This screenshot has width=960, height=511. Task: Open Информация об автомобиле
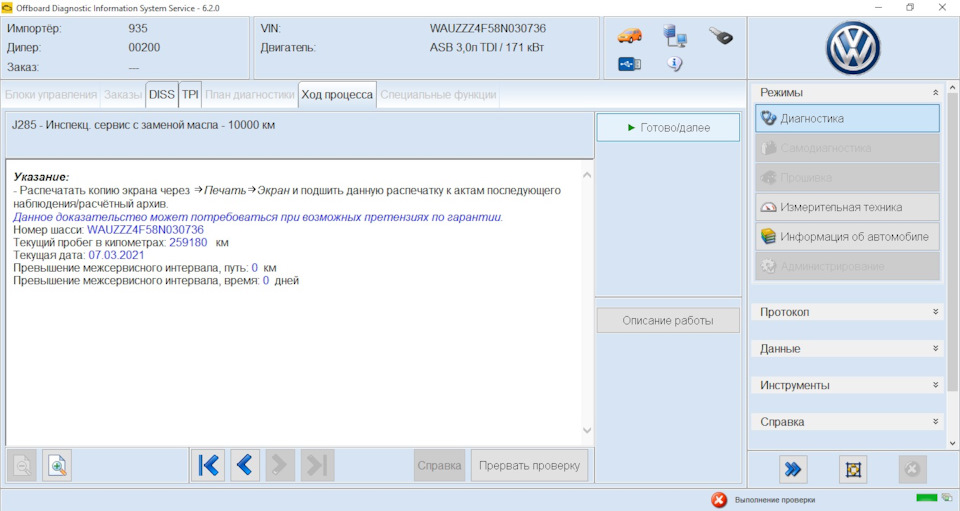pyautogui.click(x=847, y=237)
